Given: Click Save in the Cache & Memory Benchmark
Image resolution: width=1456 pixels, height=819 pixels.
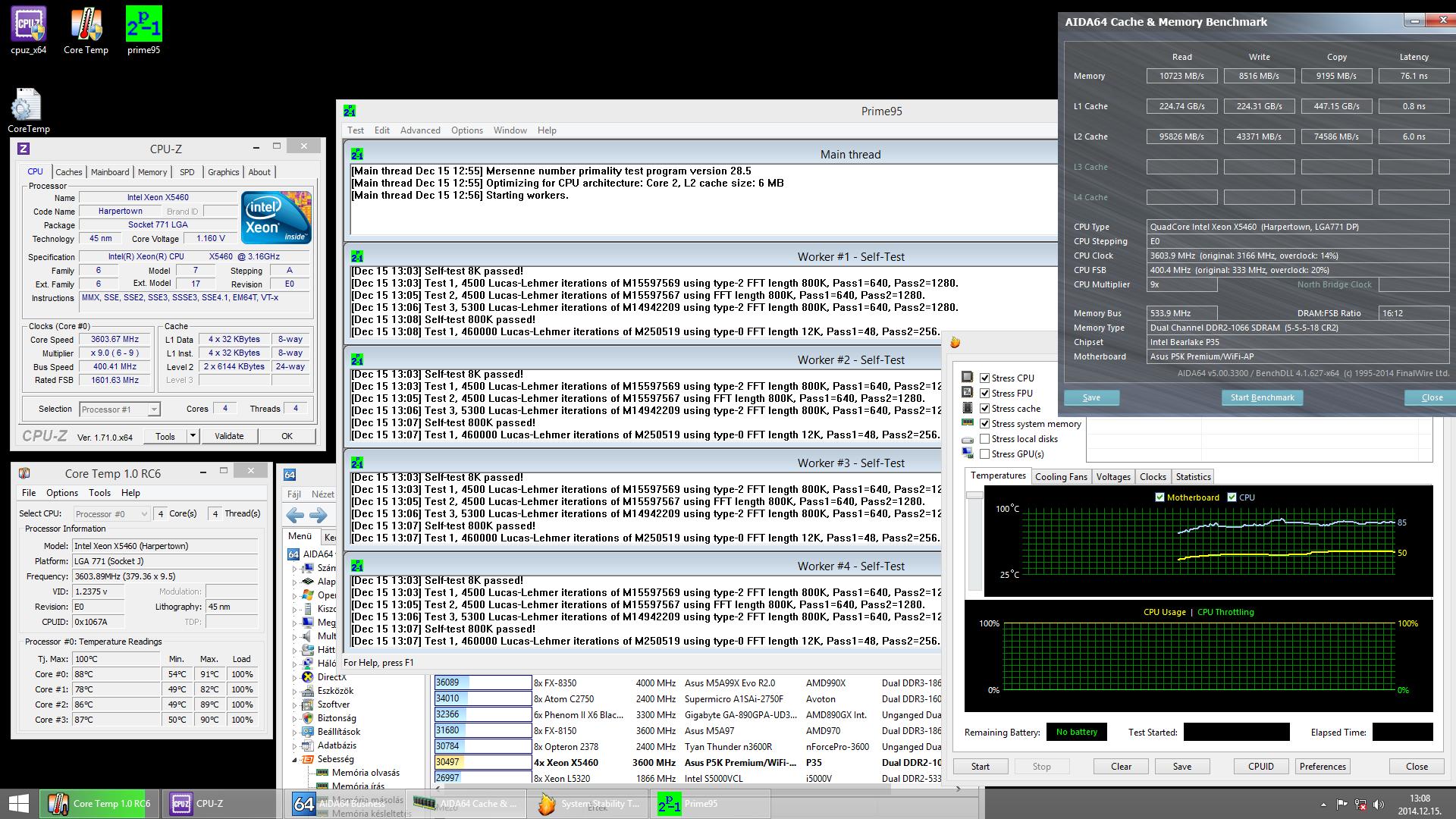Looking at the screenshot, I should tap(1091, 397).
